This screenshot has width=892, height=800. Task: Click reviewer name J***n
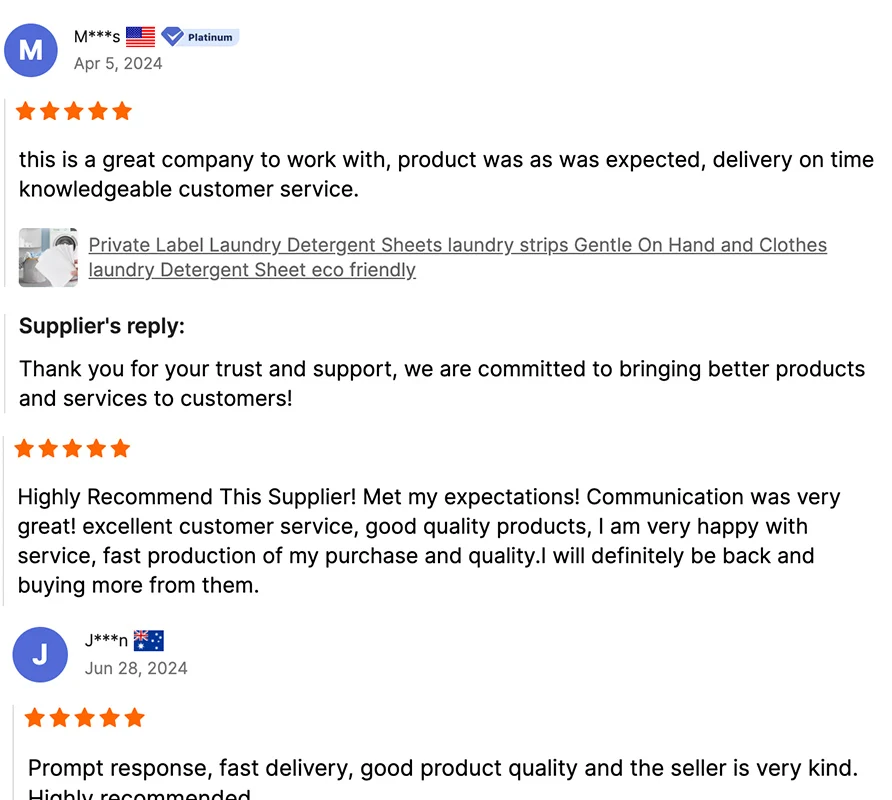tap(106, 641)
